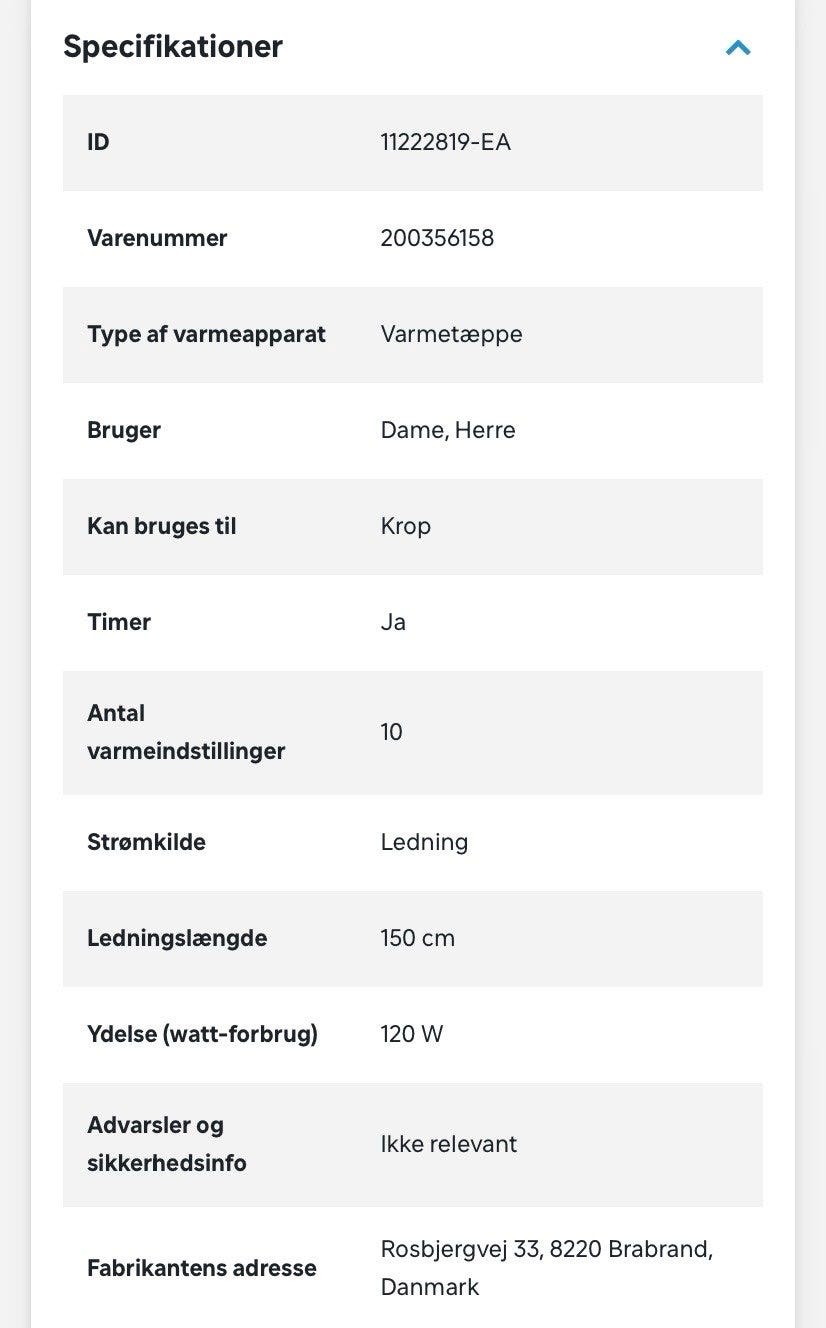
Task: Click the Kan bruges til label
Action: pos(162,526)
